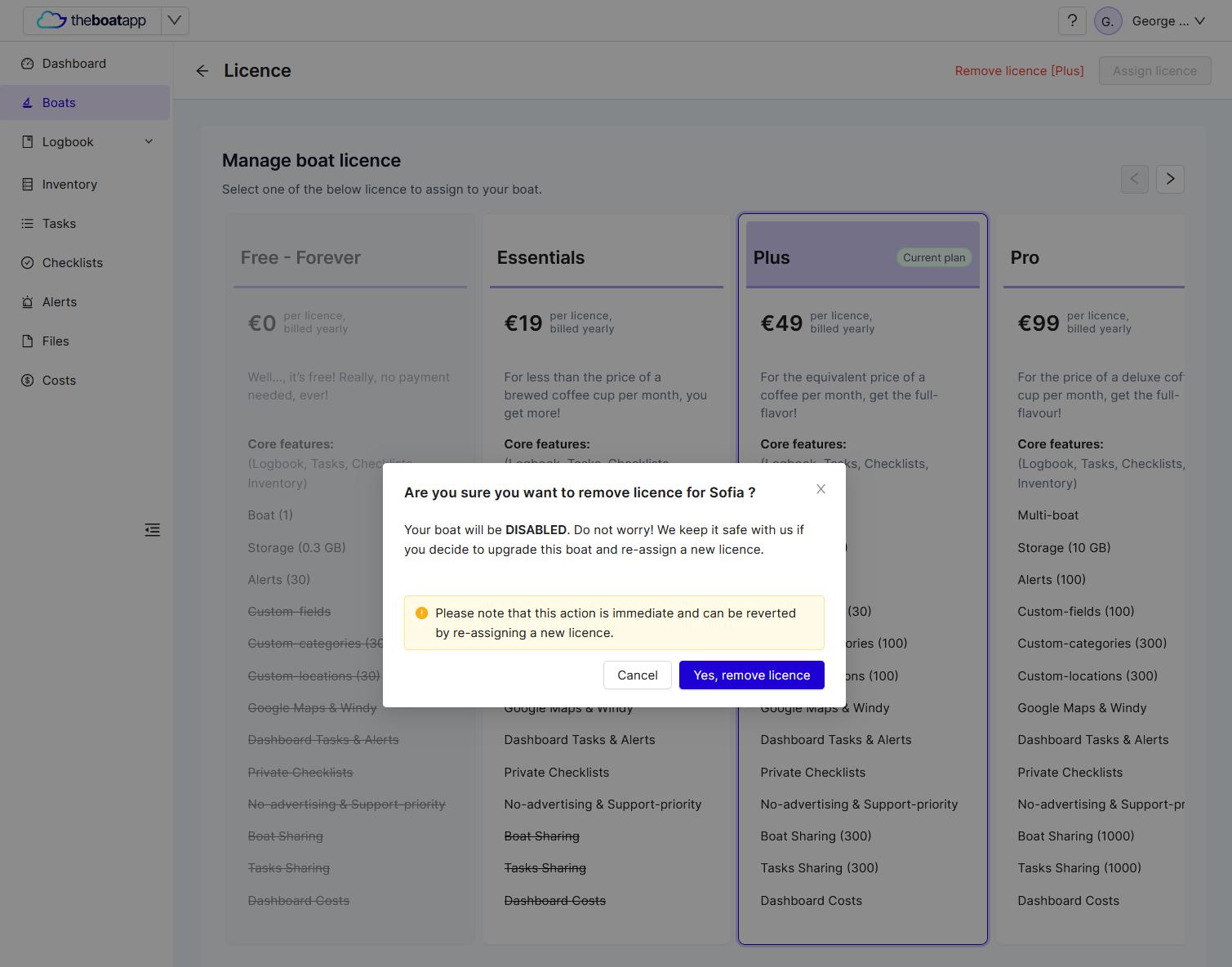Viewport: 1232px width, 967px height.
Task: Expand the Logbook menu chevron
Action: (x=149, y=142)
